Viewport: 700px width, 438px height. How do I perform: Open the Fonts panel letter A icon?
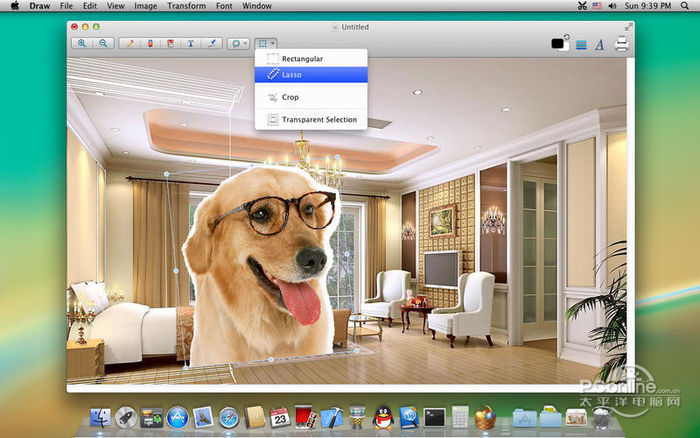pos(600,45)
